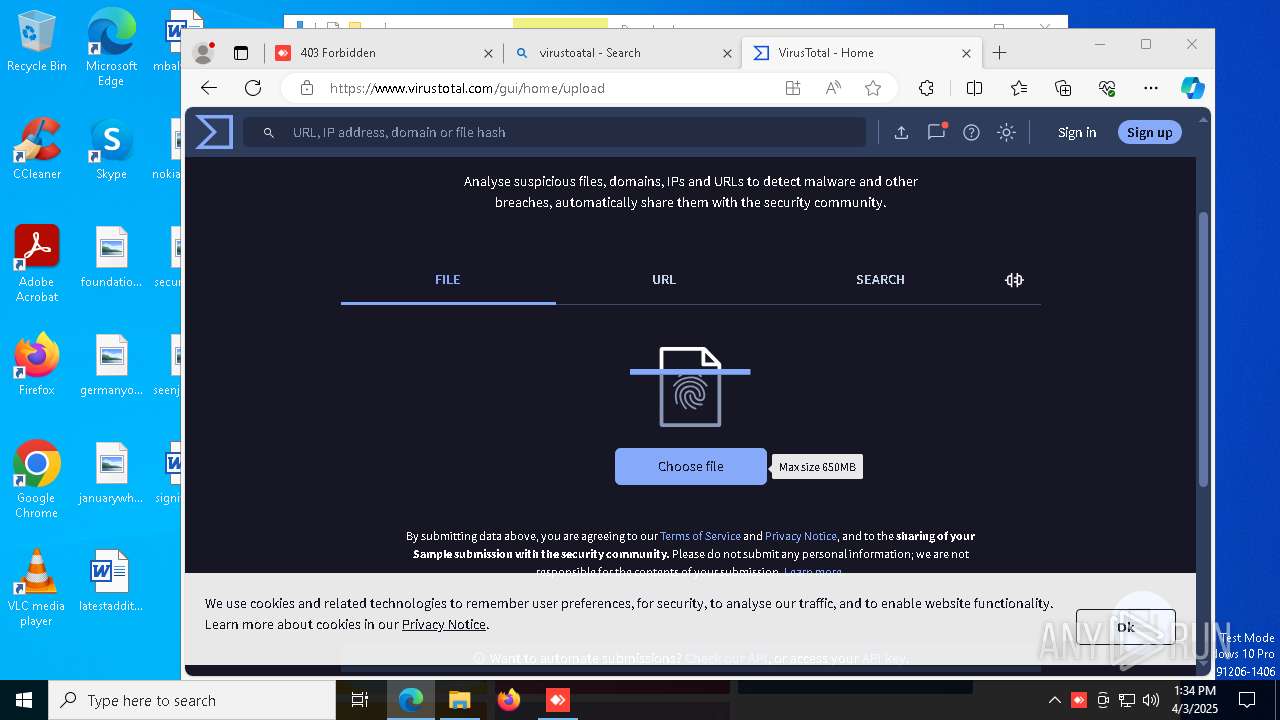This screenshot has width=1280, height=720.
Task: Click the browser Back arrow
Action: coord(209,88)
